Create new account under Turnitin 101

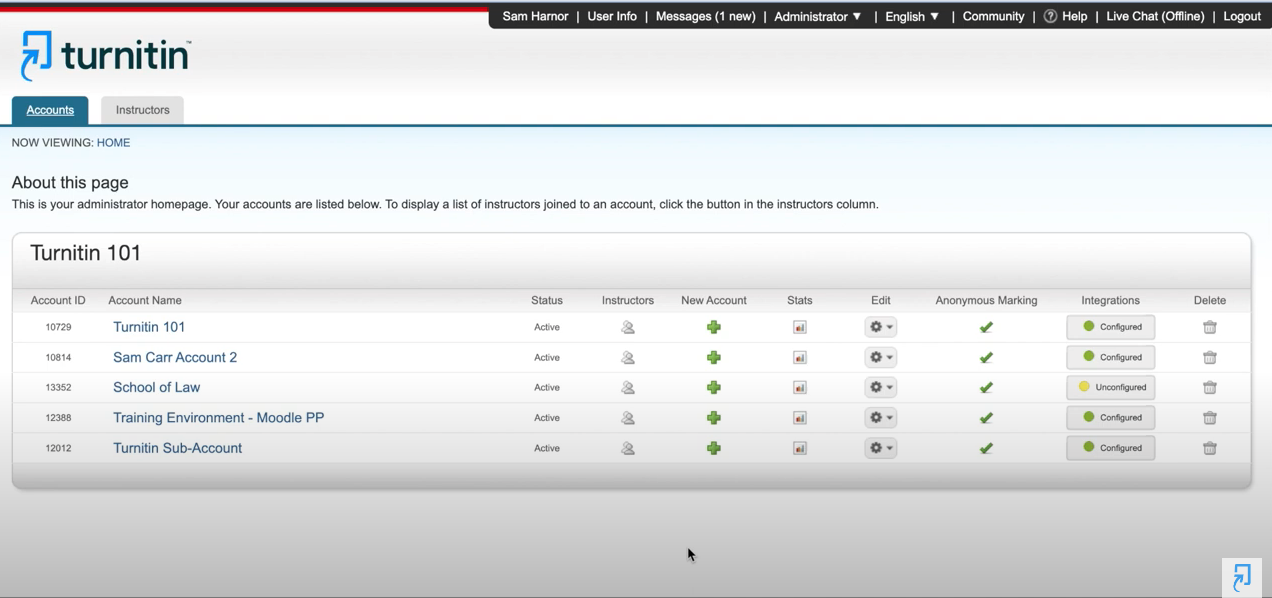pyautogui.click(x=714, y=327)
